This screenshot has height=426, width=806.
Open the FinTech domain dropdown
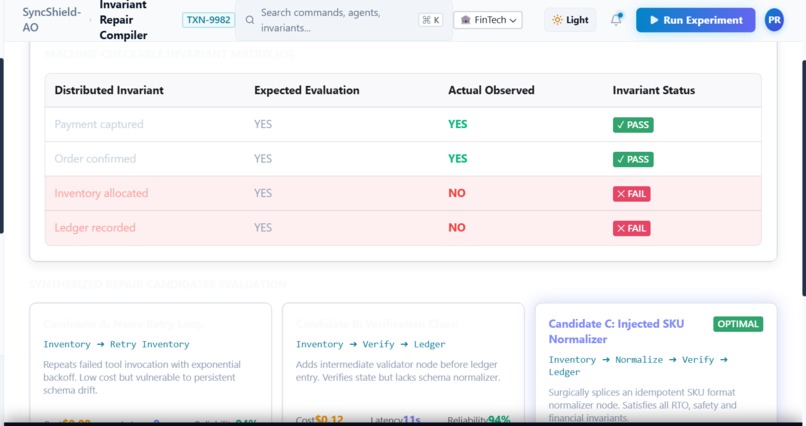click(x=488, y=20)
